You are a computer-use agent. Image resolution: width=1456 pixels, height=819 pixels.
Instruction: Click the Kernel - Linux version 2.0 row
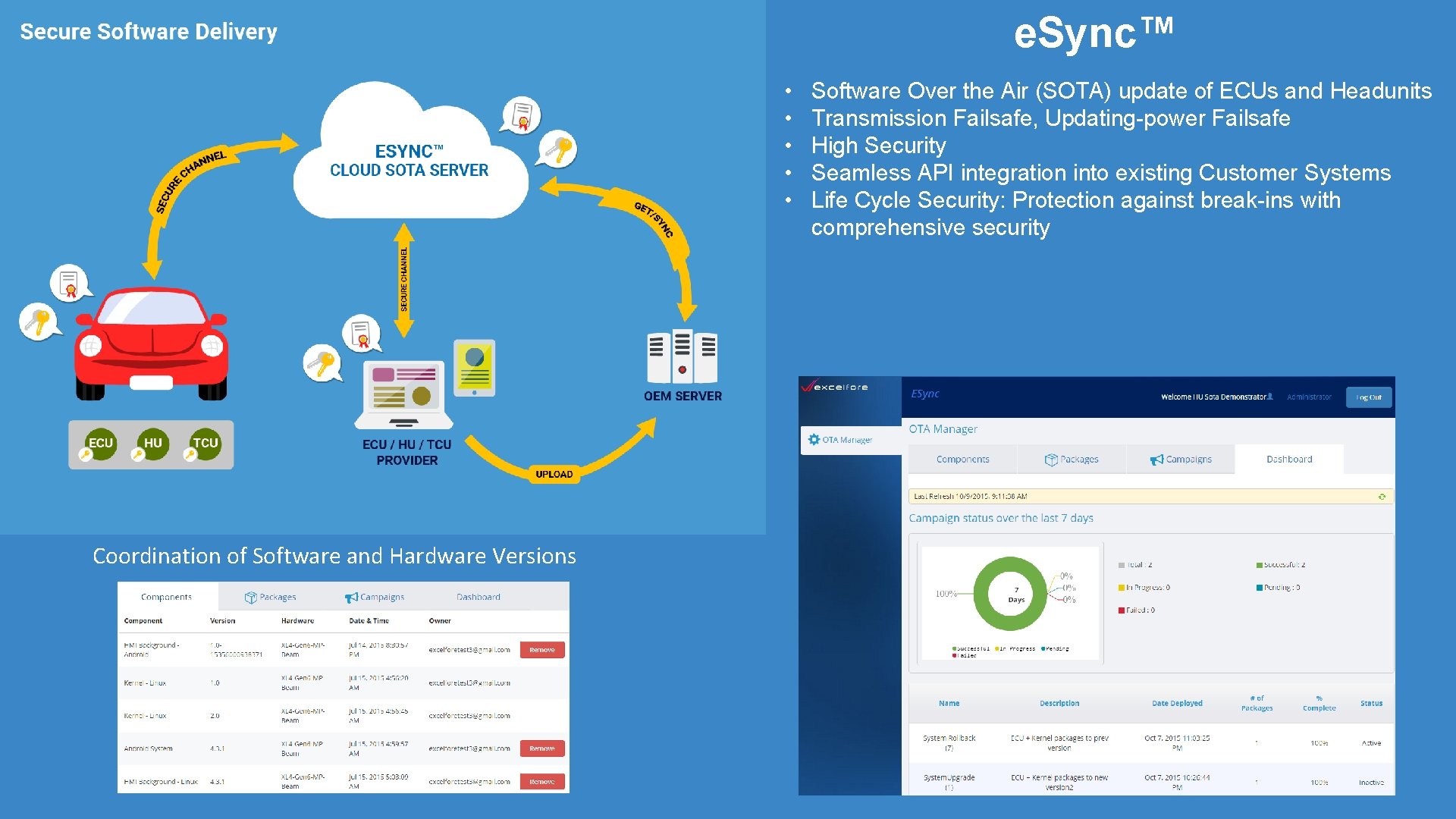tap(343, 716)
